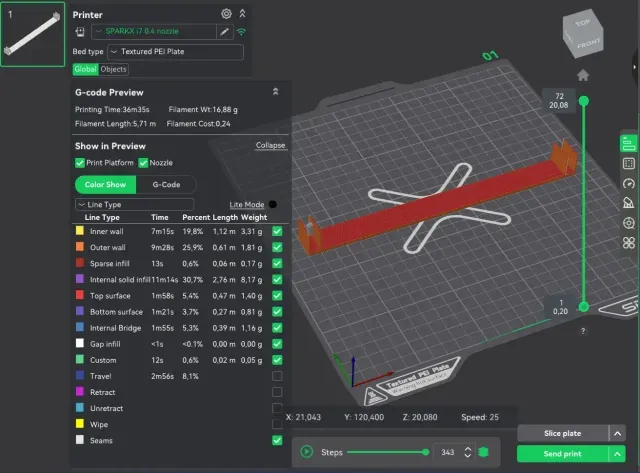The image size is (640, 473).
Task: Click the green layers icon beside steps
Action: coord(484,452)
